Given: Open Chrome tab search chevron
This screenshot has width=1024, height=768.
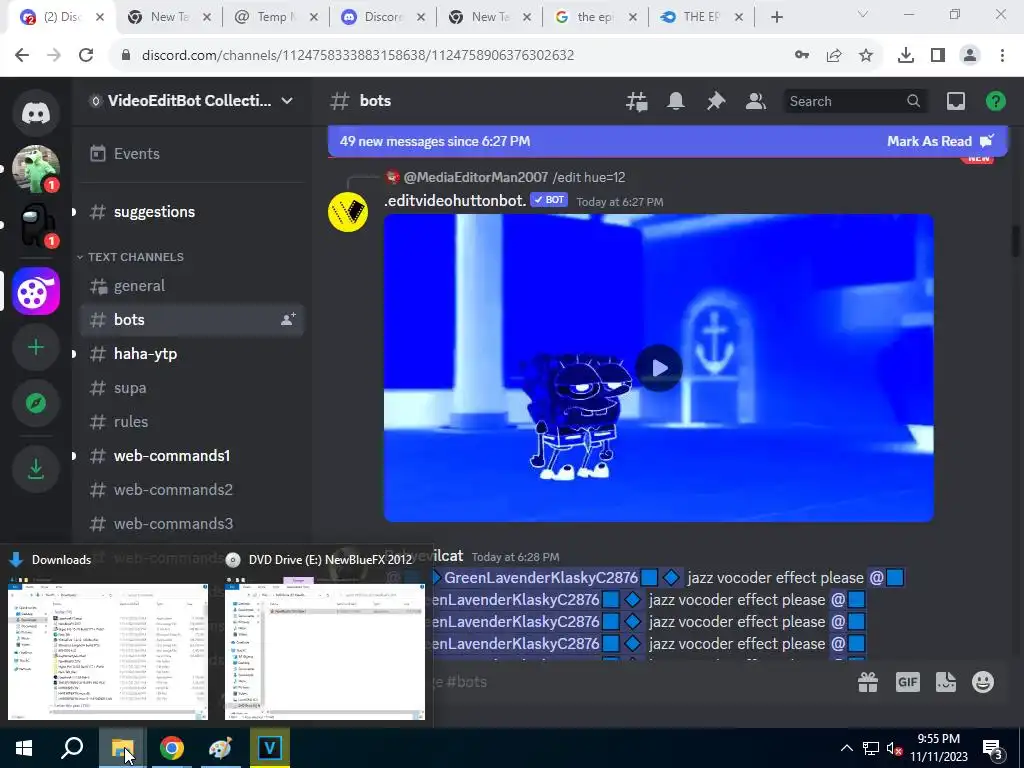Looking at the screenshot, I should coord(863,15).
